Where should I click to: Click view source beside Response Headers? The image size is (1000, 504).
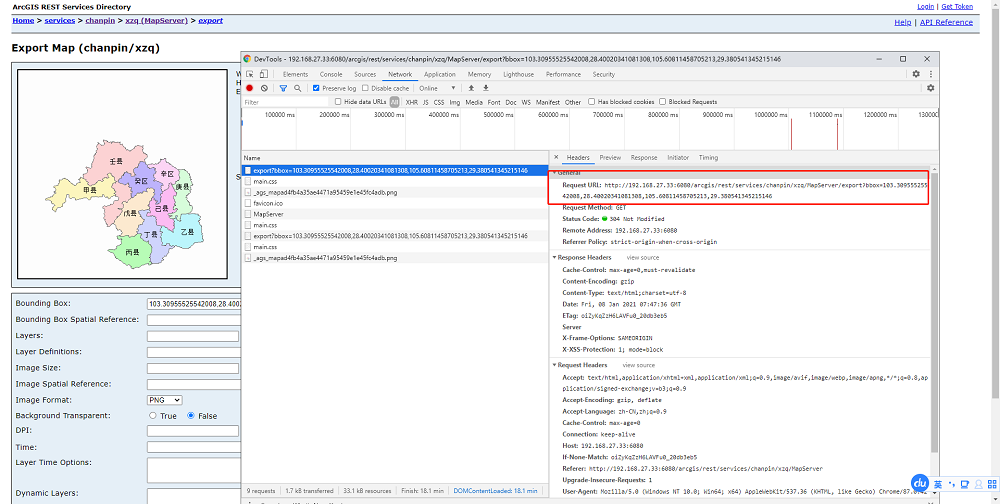point(642,258)
